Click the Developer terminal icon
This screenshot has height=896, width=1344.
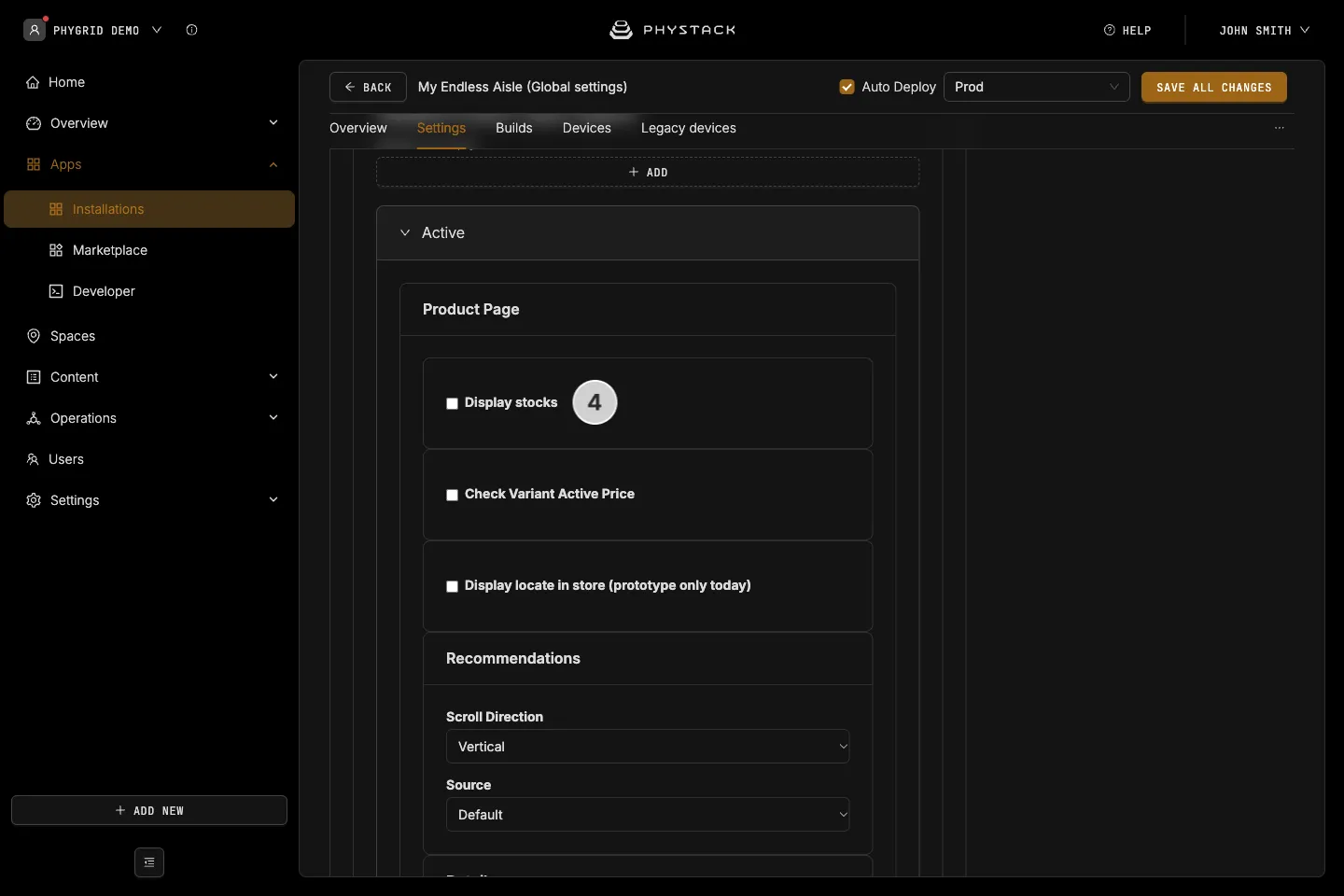(x=56, y=291)
